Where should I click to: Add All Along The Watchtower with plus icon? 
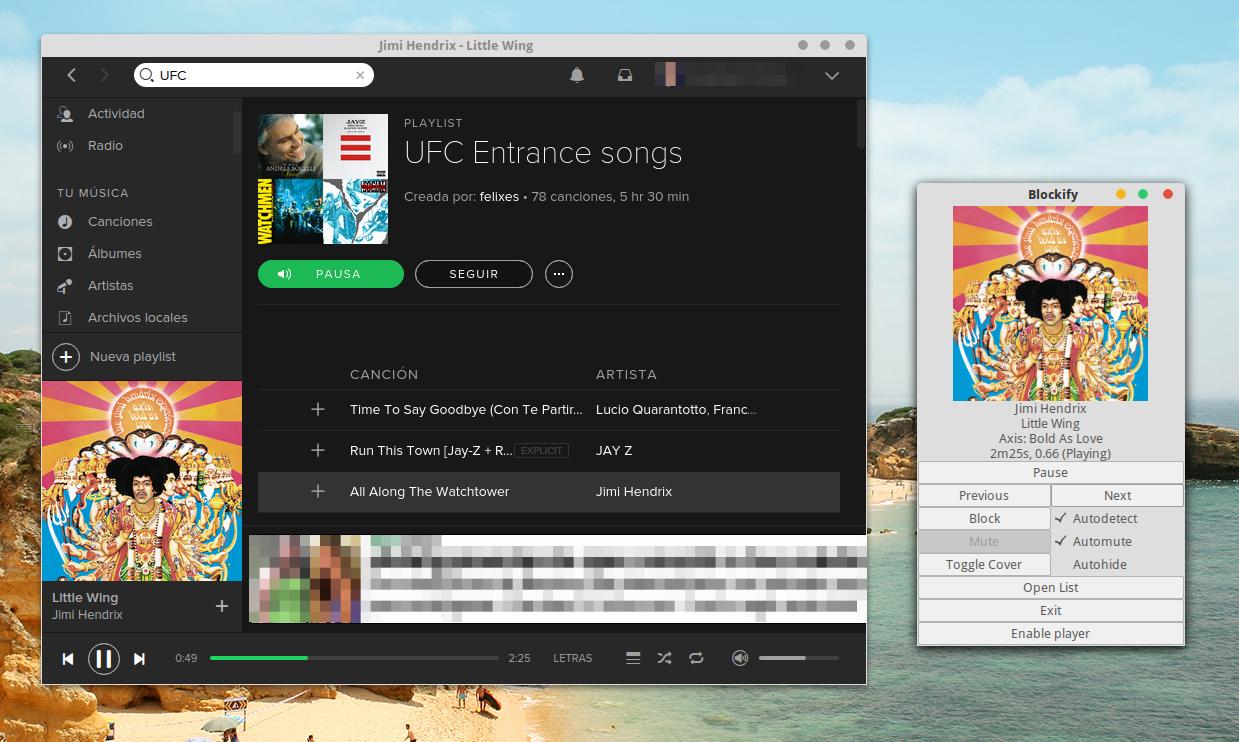click(x=317, y=491)
